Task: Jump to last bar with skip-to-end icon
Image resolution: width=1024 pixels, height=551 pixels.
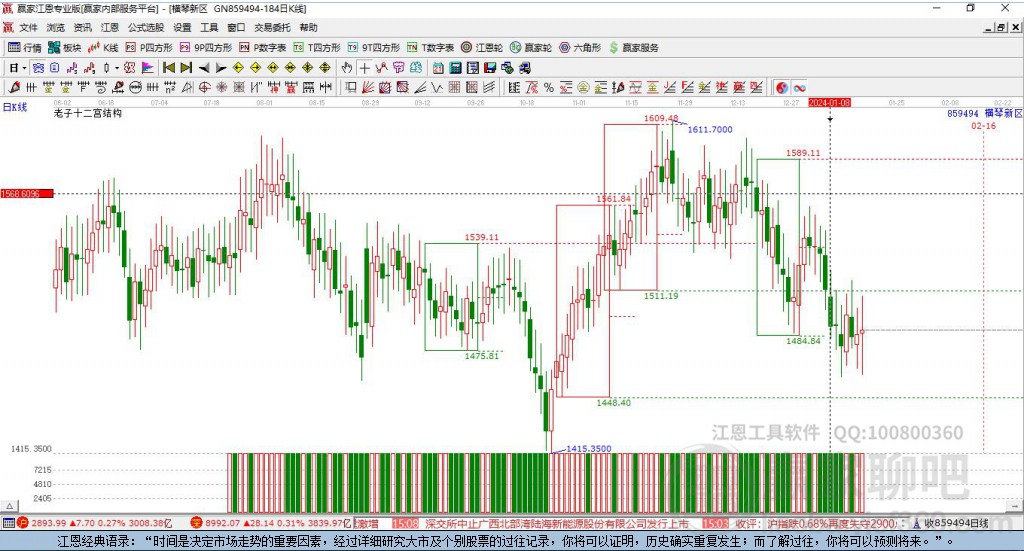Action: 186,67
